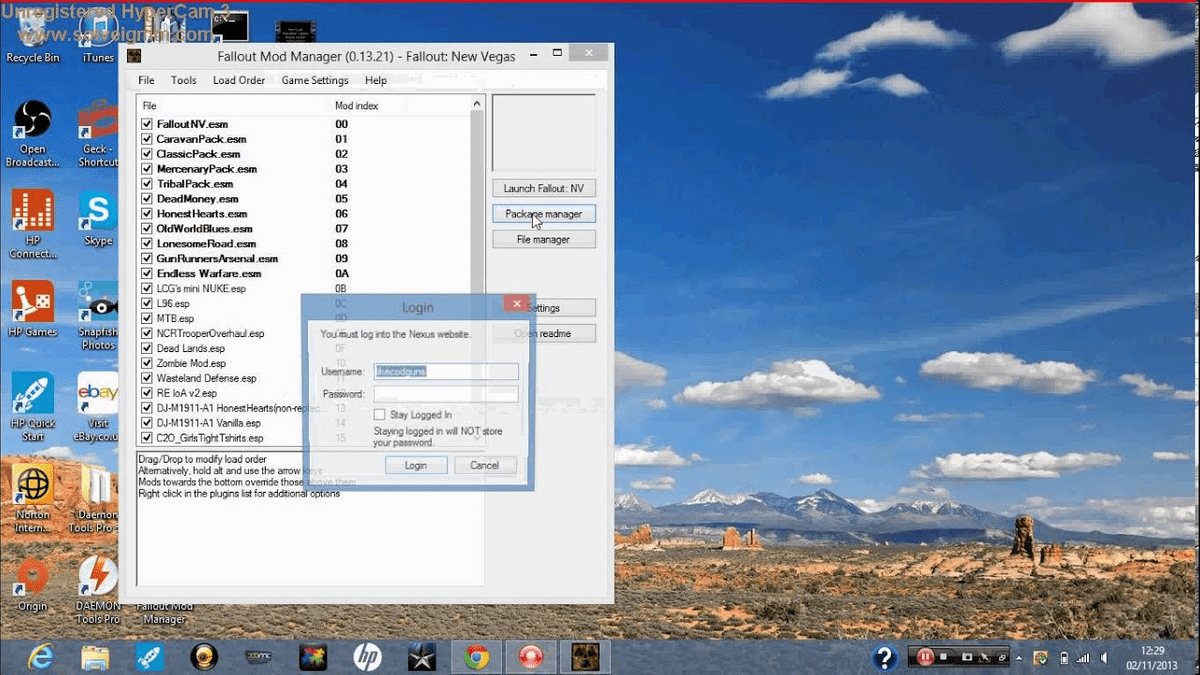Select the Endless Warfare.esm entry
Viewport: 1200px width, 675px height.
tap(305, 274)
